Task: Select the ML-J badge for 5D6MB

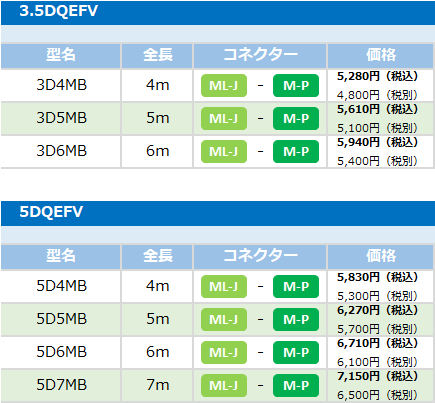Action: click(x=224, y=352)
